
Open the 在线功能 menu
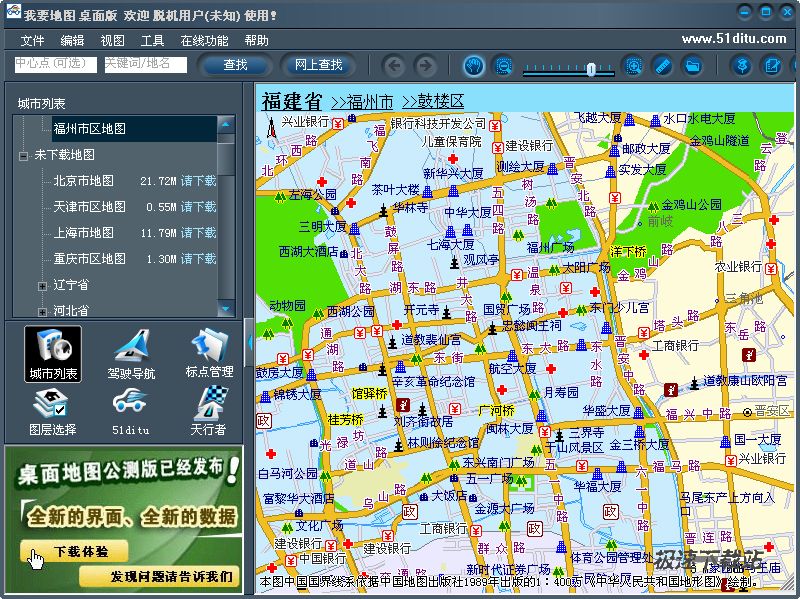tap(204, 41)
